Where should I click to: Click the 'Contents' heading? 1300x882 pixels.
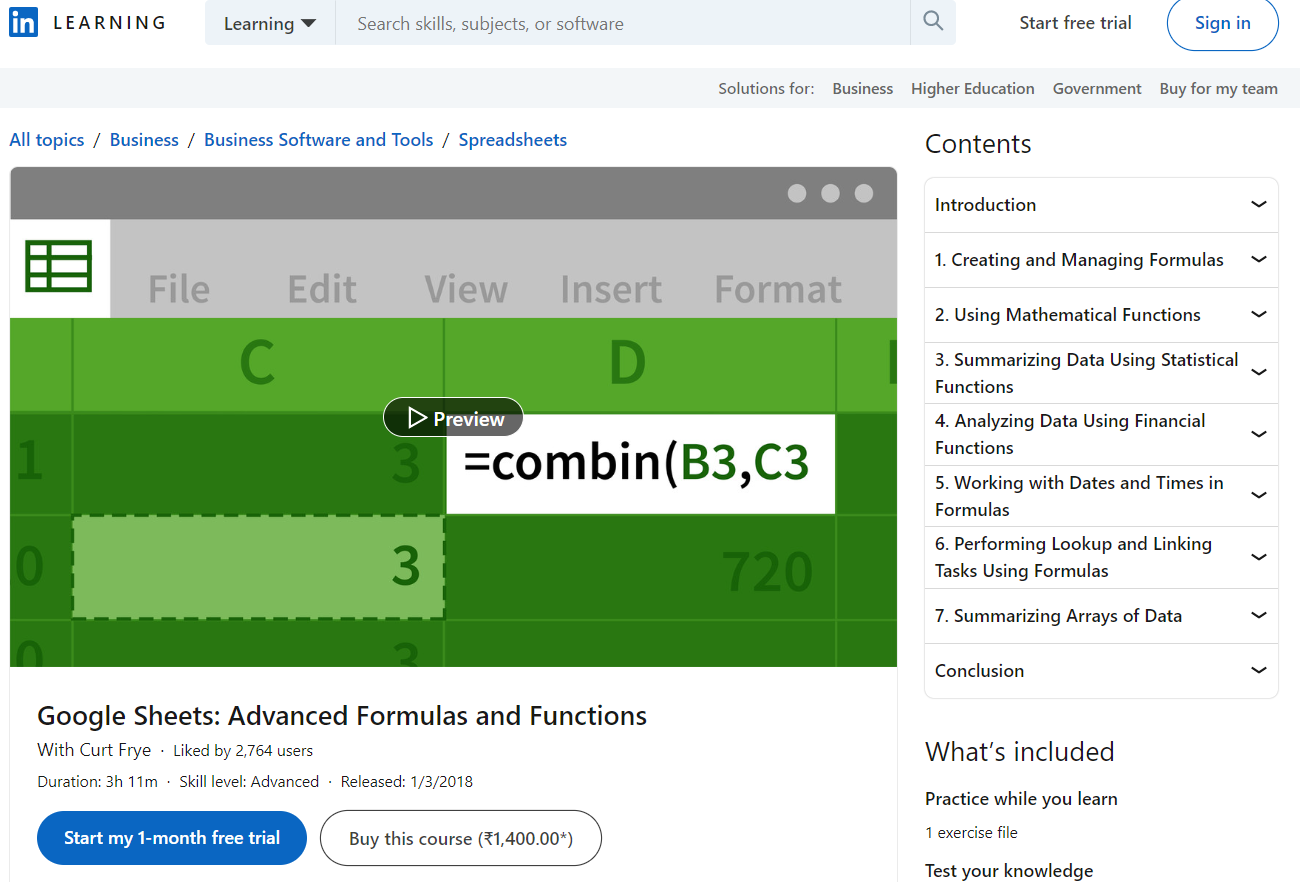pyautogui.click(x=978, y=144)
